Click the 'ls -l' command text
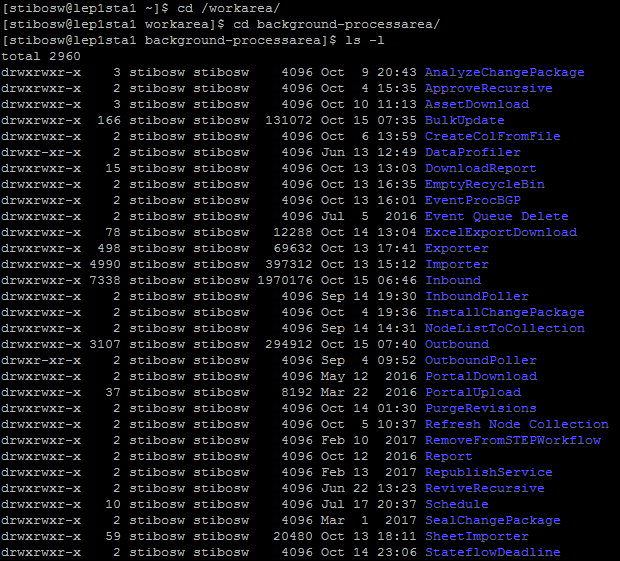The image size is (620, 561). (x=365, y=41)
